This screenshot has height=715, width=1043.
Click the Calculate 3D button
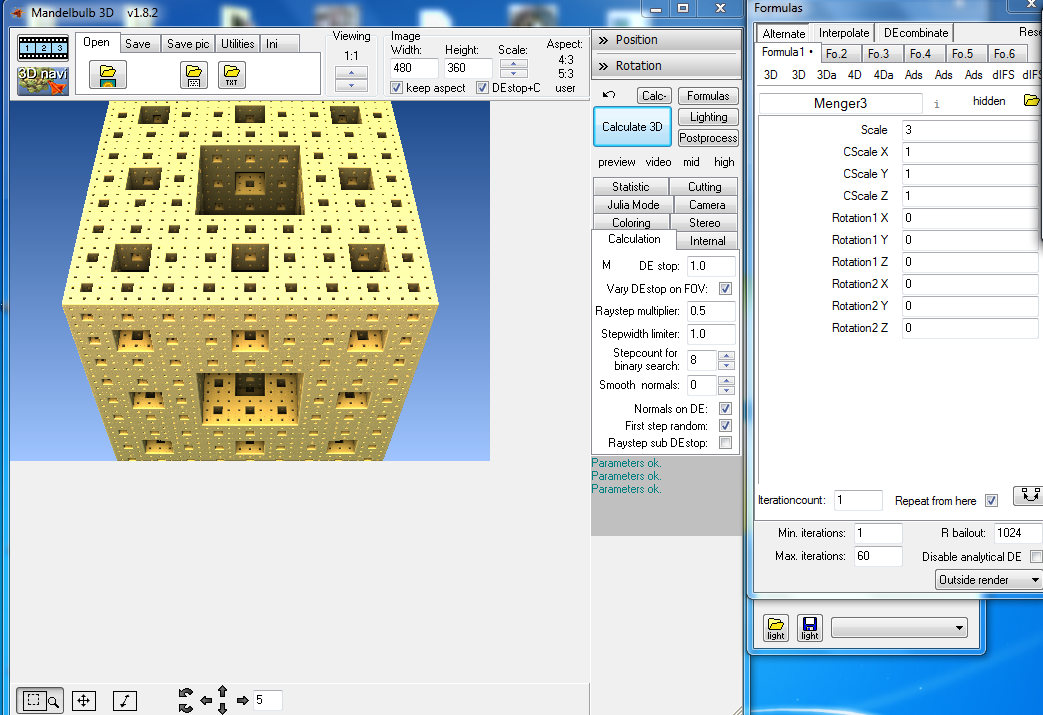632,126
